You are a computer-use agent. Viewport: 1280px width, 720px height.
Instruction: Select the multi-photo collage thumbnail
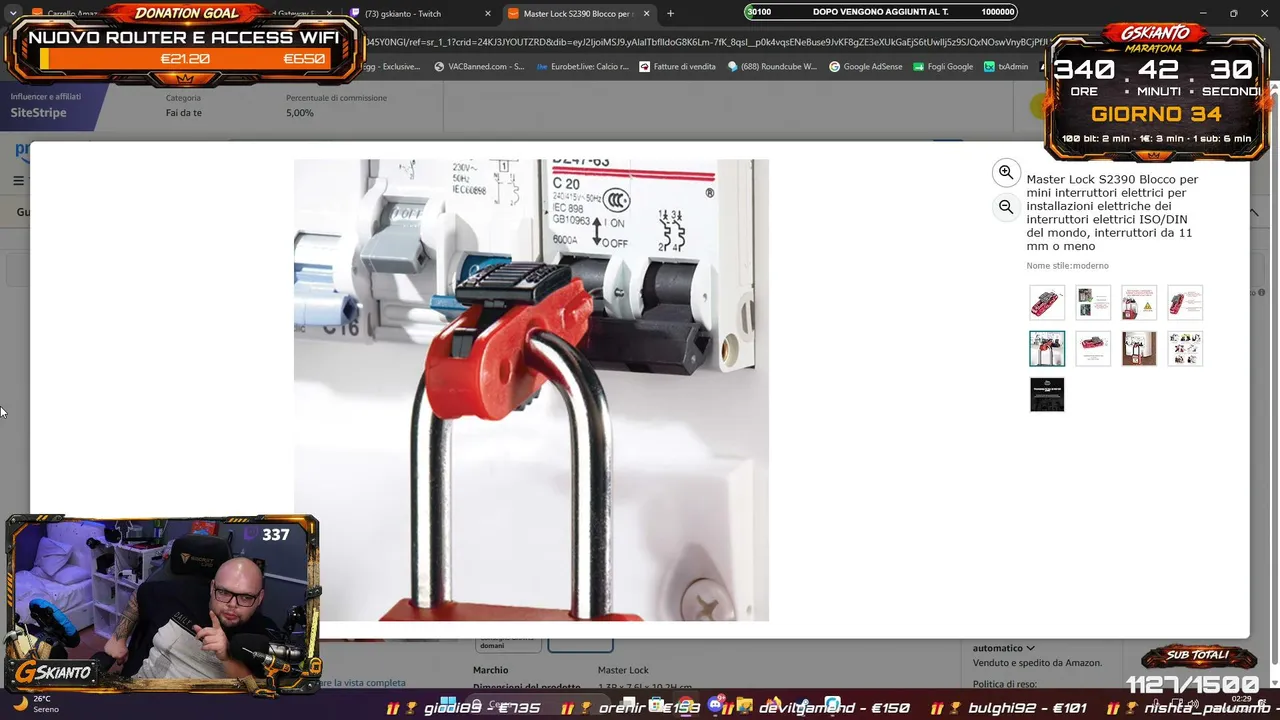pos(1185,348)
